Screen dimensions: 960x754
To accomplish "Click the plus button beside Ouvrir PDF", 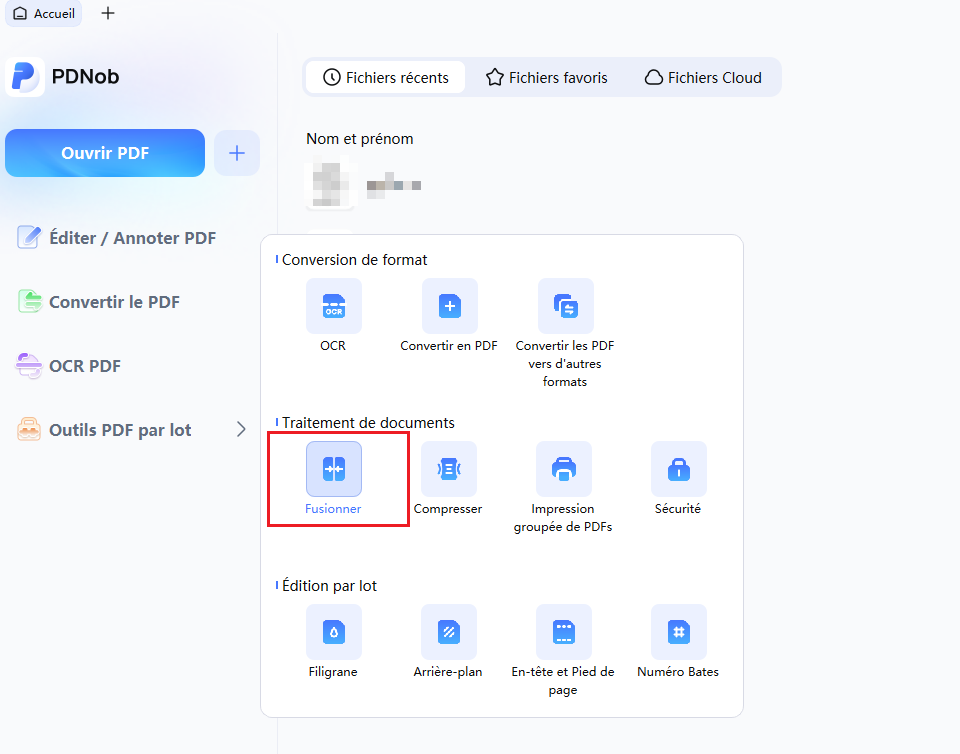I will coord(237,153).
